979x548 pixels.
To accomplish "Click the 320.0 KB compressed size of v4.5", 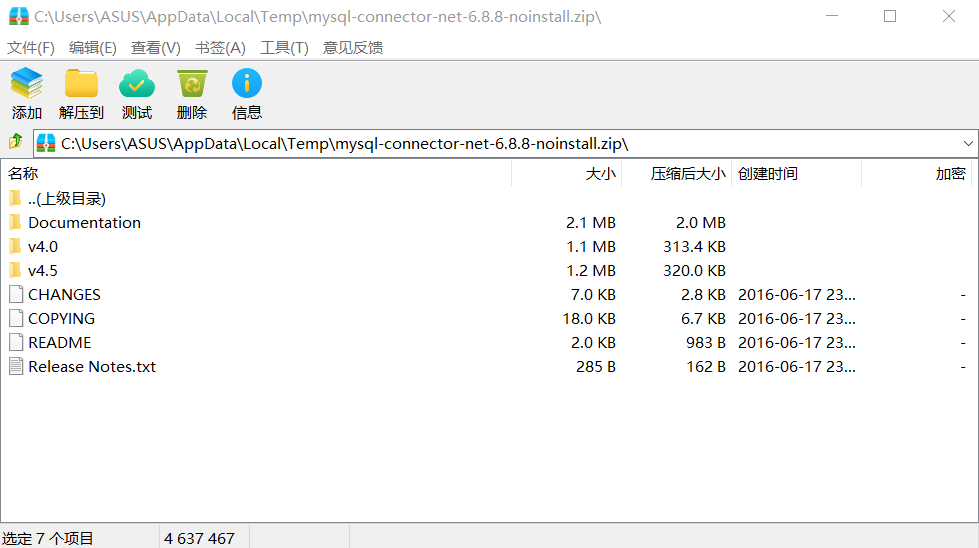I will click(x=694, y=270).
